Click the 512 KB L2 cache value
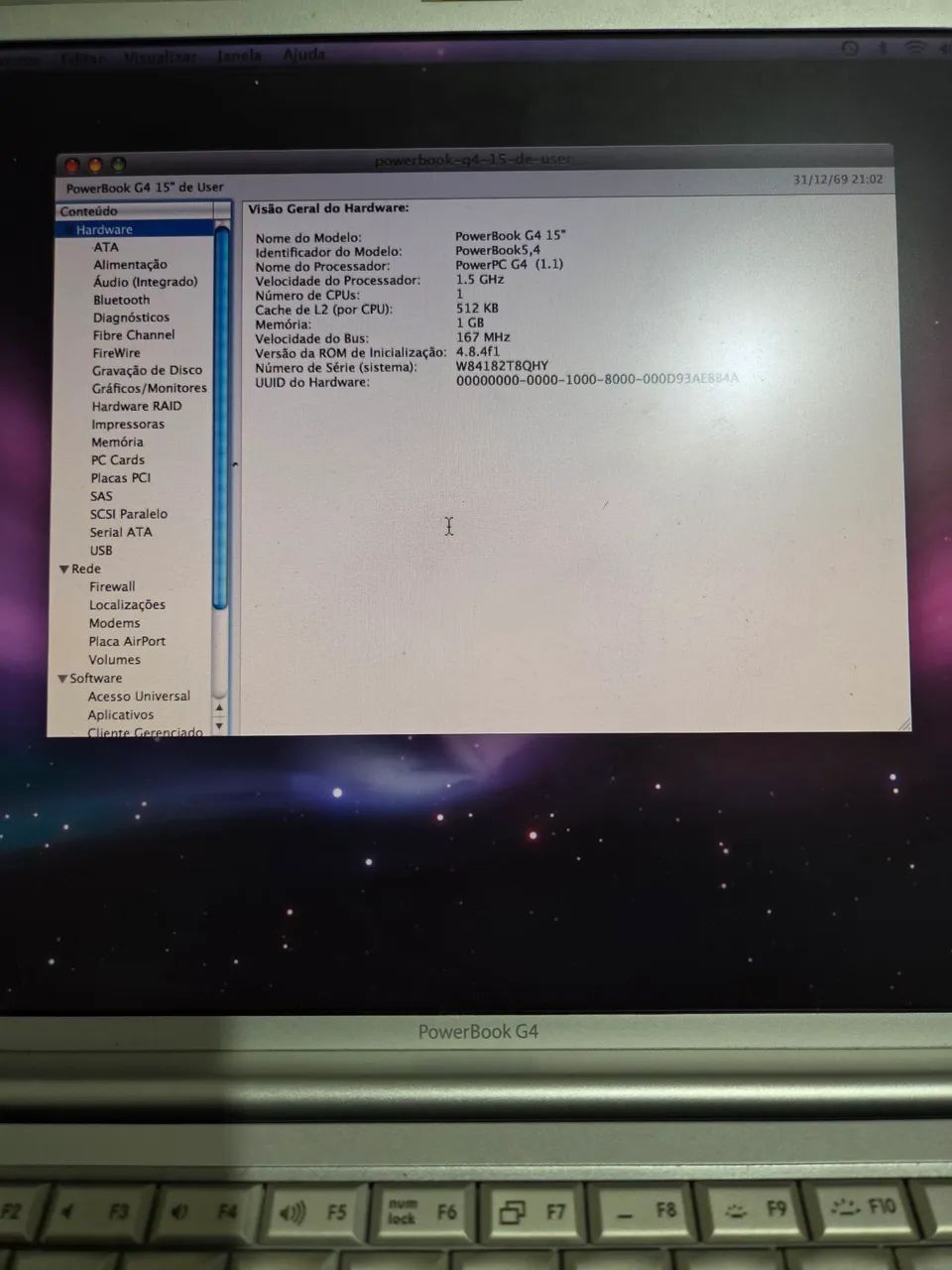The image size is (952, 1270). coord(477,309)
